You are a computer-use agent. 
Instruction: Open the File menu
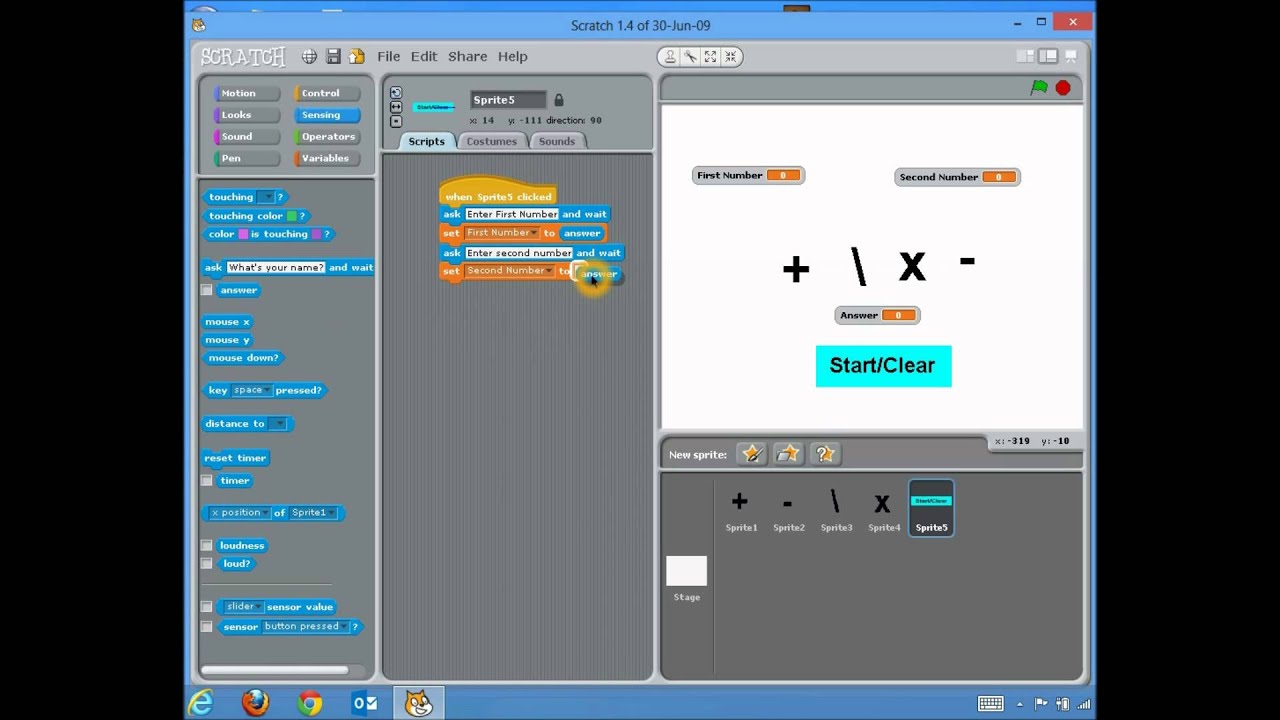click(389, 57)
